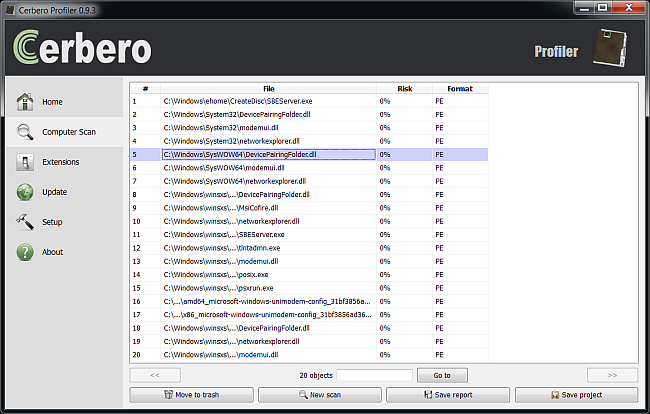Go to the previous page with << button
650x414 pixels.
155,375
